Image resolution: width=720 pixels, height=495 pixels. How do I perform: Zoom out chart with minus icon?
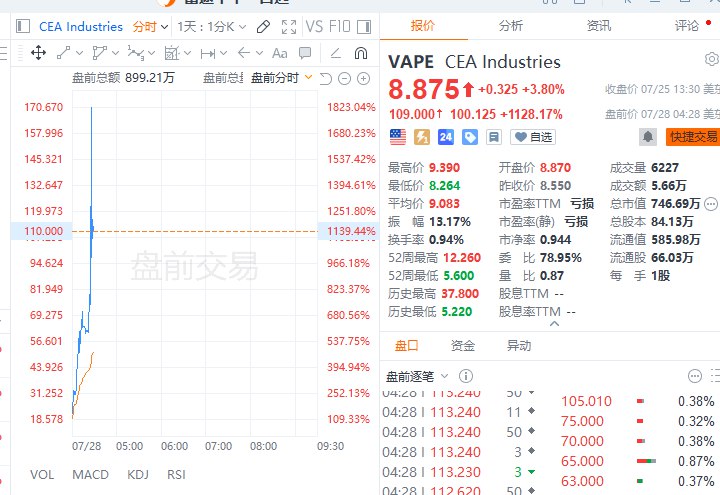pyautogui.click(x=344, y=79)
